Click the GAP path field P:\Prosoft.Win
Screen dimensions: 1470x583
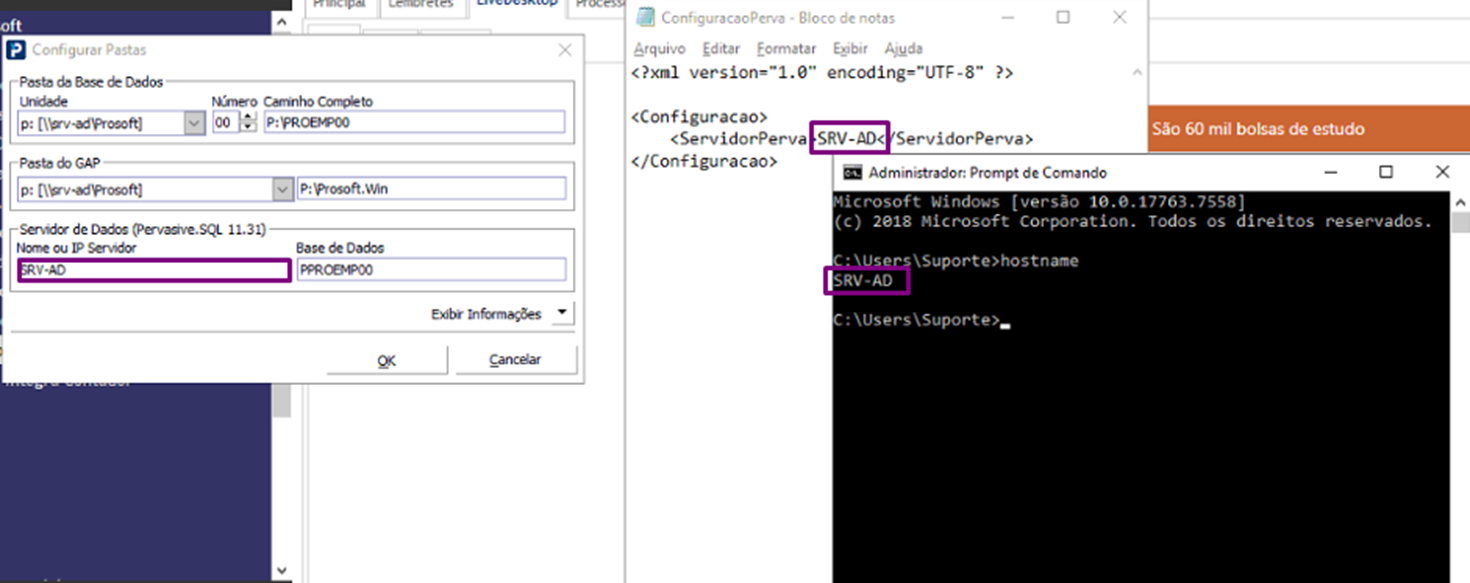tap(431, 189)
